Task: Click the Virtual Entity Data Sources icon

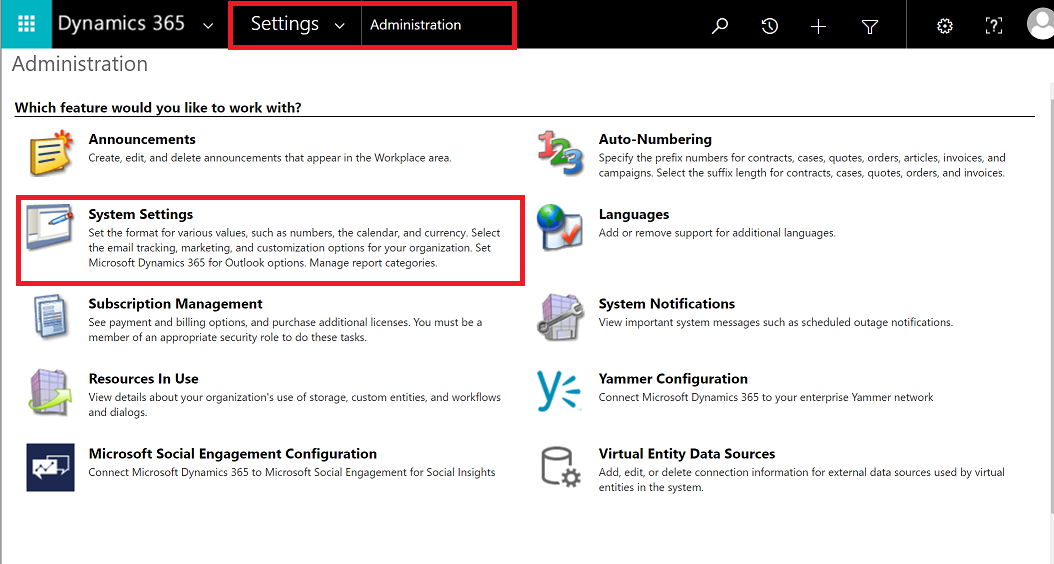Action: click(561, 467)
